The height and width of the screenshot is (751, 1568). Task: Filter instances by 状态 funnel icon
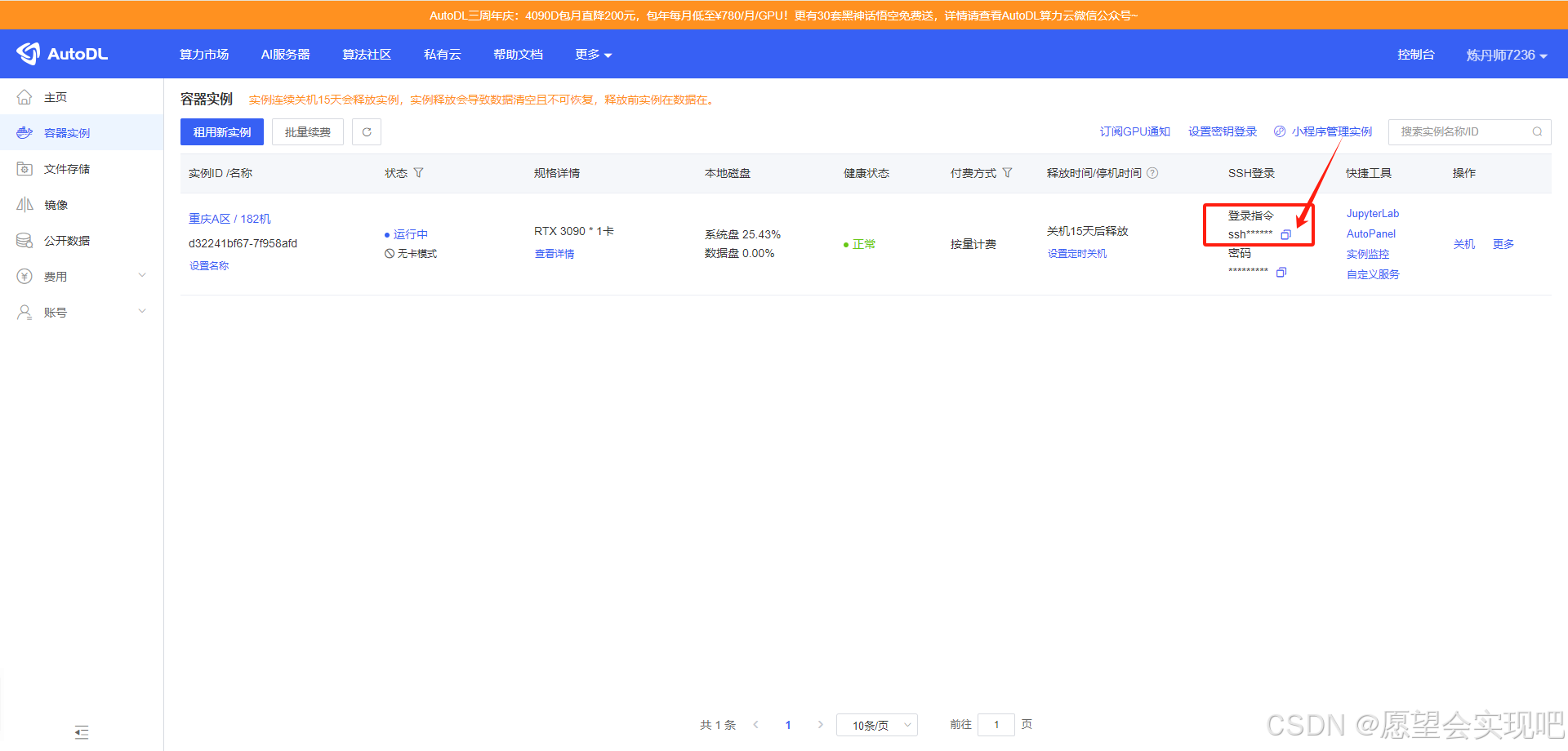(419, 173)
